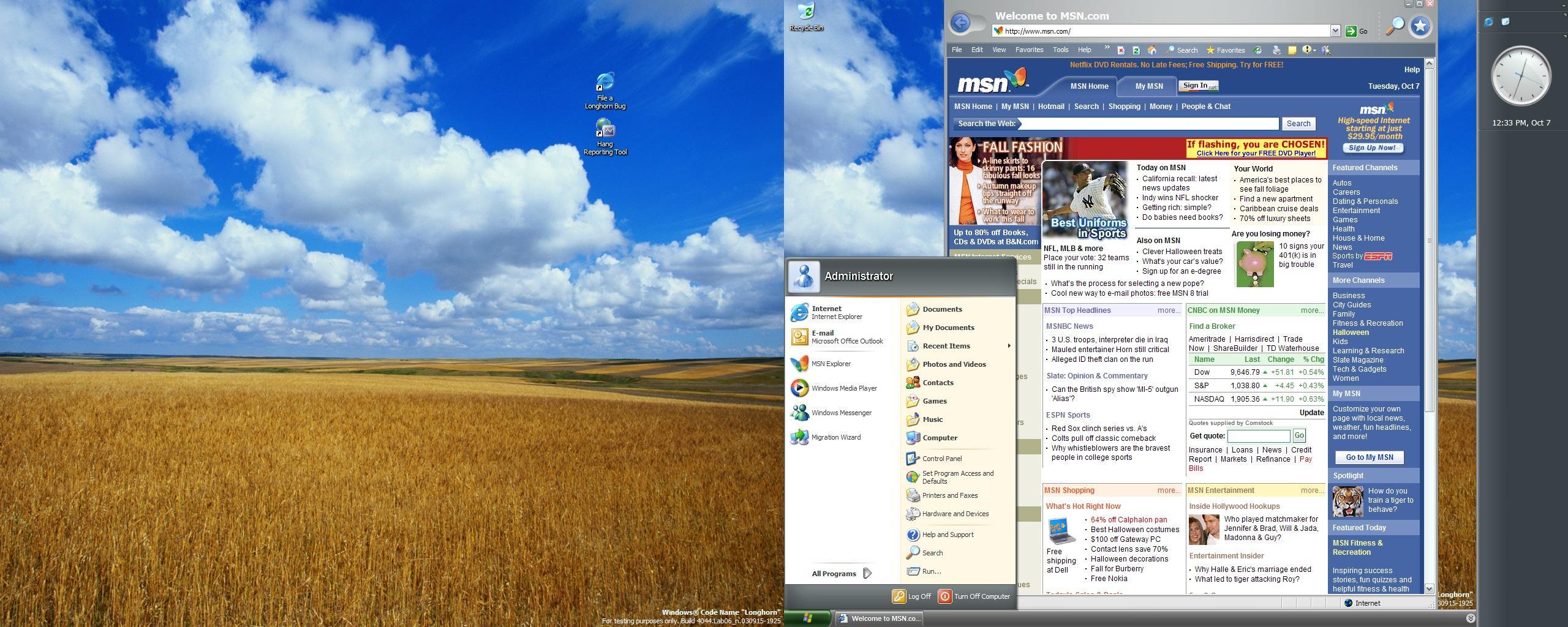The width and height of the screenshot is (1568, 627).
Task: Open Documents folder in Start menu
Action: coord(957,309)
